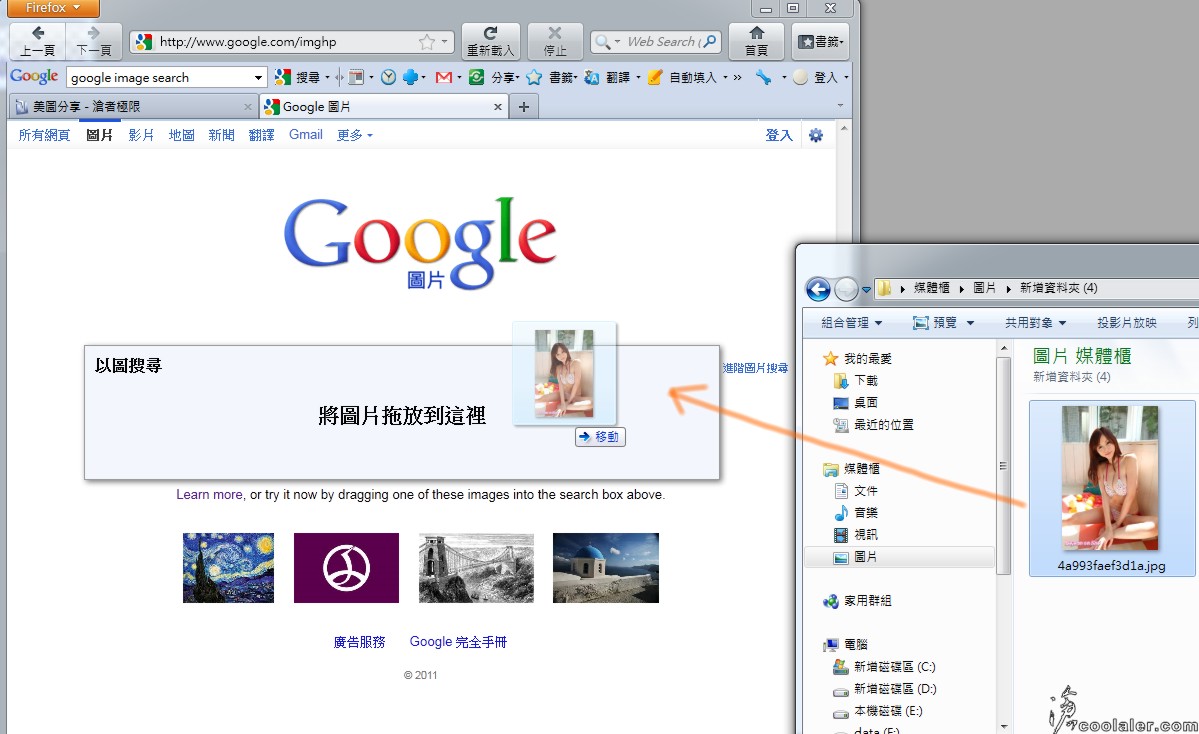The height and width of the screenshot is (734, 1199).
Task: Open the 進階圖片搜尋 advanced search link
Action: 755,369
